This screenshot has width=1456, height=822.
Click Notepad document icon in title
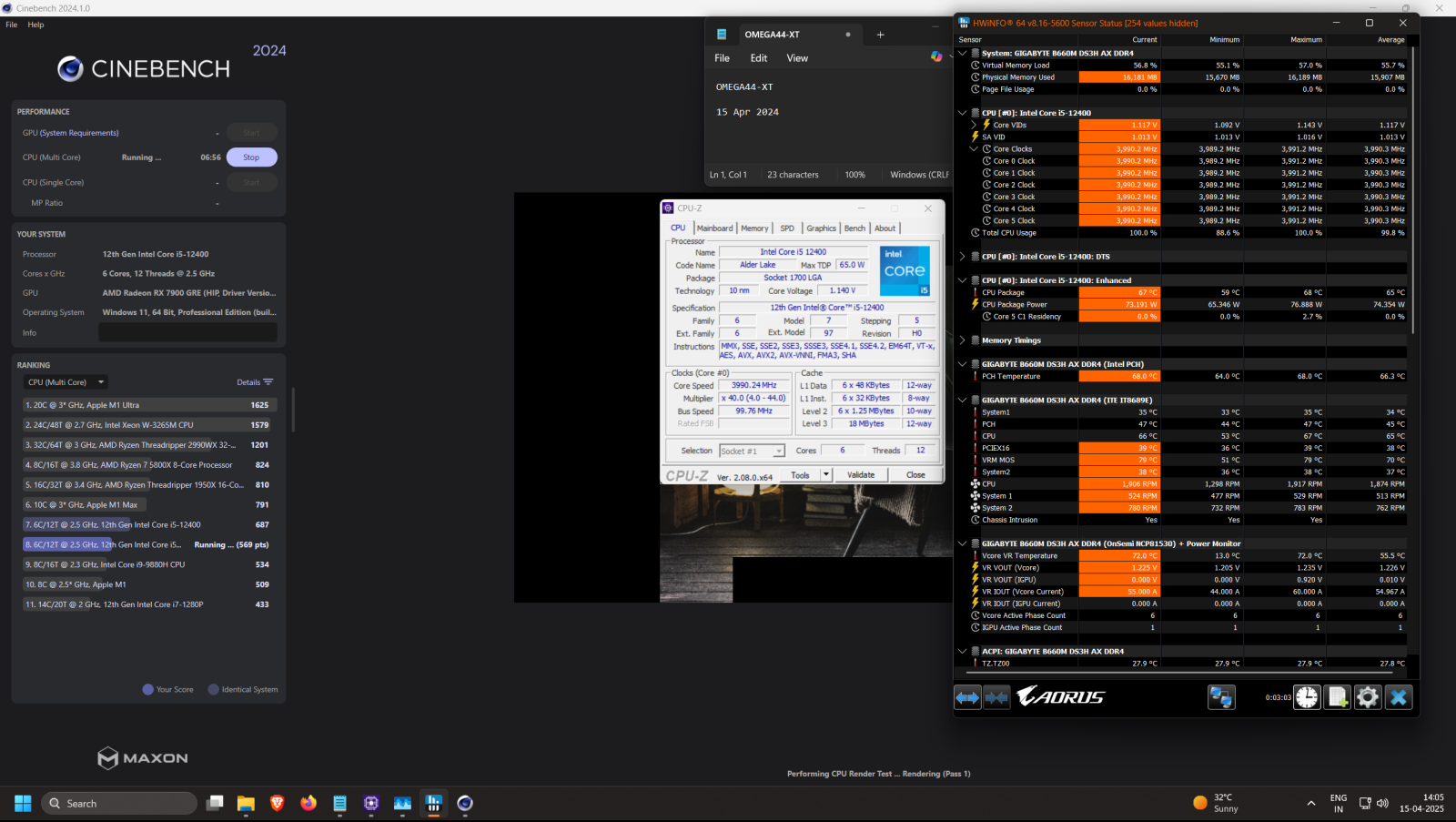click(722, 35)
